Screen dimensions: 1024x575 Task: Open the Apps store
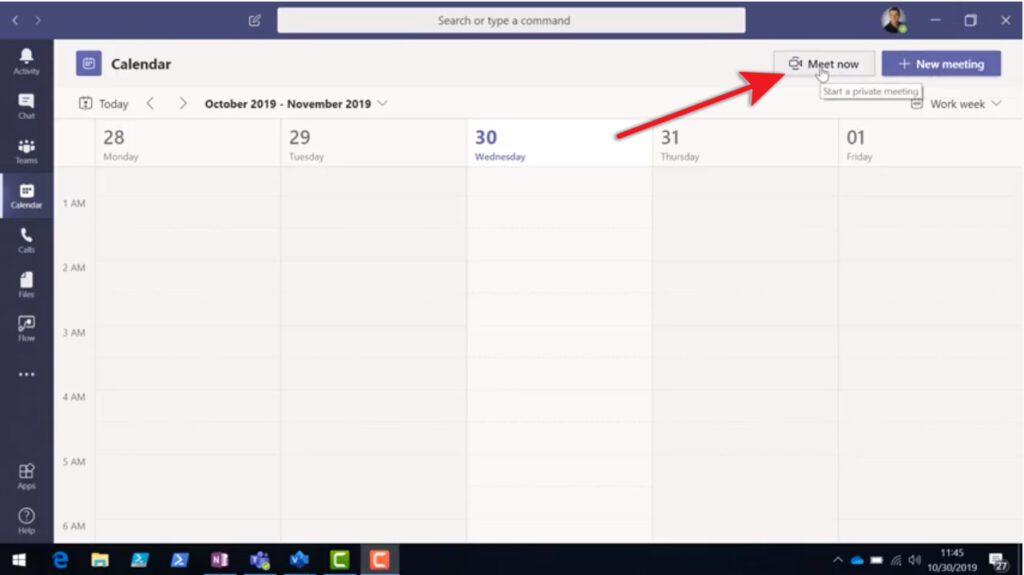pyautogui.click(x=26, y=476)
